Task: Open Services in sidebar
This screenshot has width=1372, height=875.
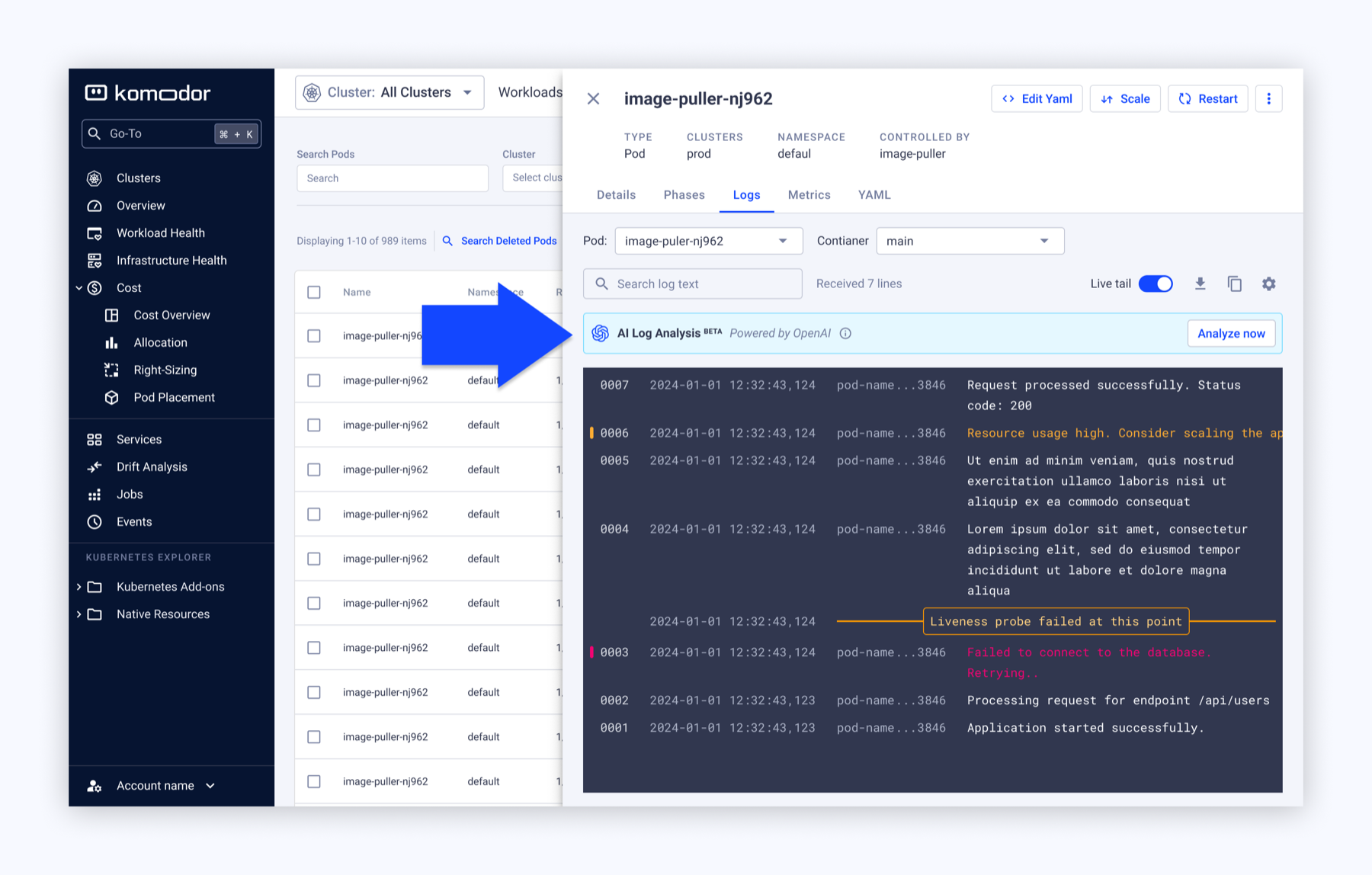Action: click(139, 440)
